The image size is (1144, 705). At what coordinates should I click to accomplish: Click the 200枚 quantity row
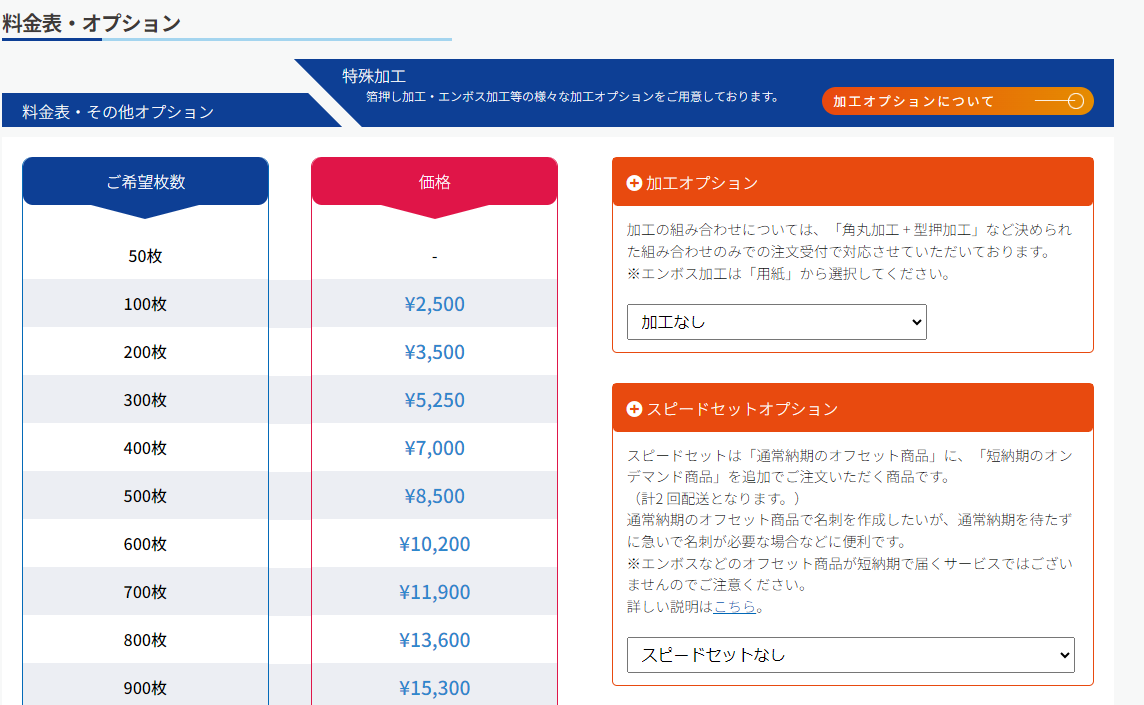tap(145, 352)
